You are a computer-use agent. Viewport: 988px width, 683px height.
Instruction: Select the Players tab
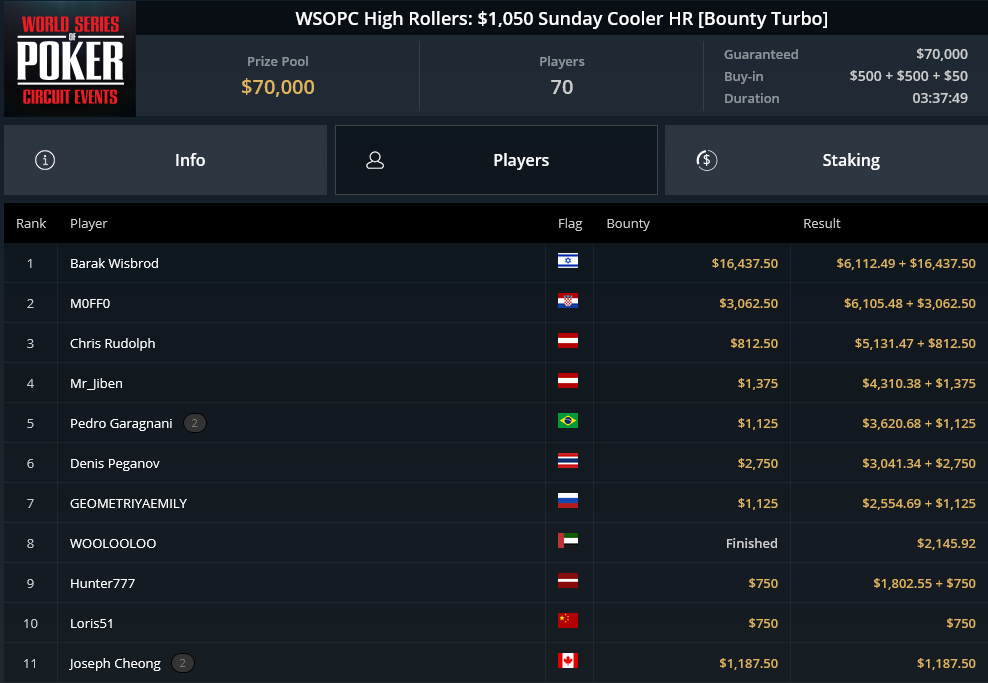[x=497, y=160]
